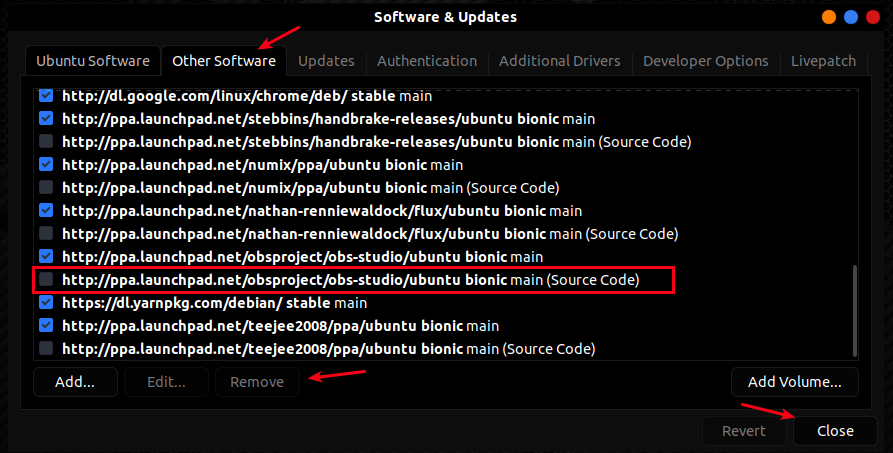Open the Updates tab
893x453 pixels.
point(326,61)
